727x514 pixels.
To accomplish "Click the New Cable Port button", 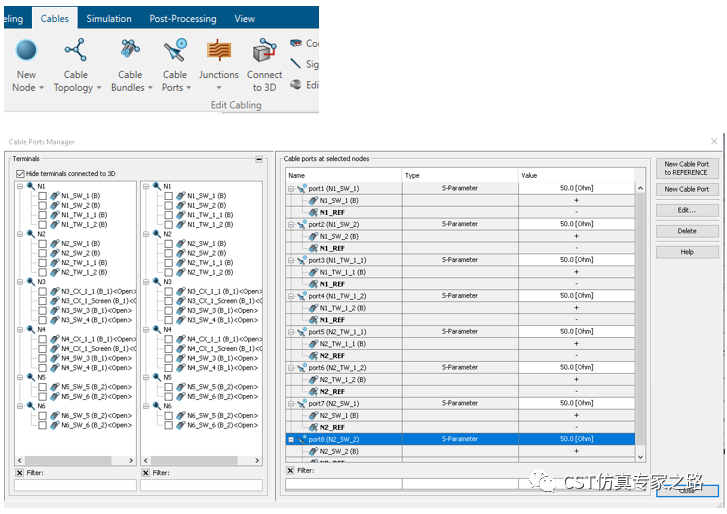I will [x=687, y=189].
